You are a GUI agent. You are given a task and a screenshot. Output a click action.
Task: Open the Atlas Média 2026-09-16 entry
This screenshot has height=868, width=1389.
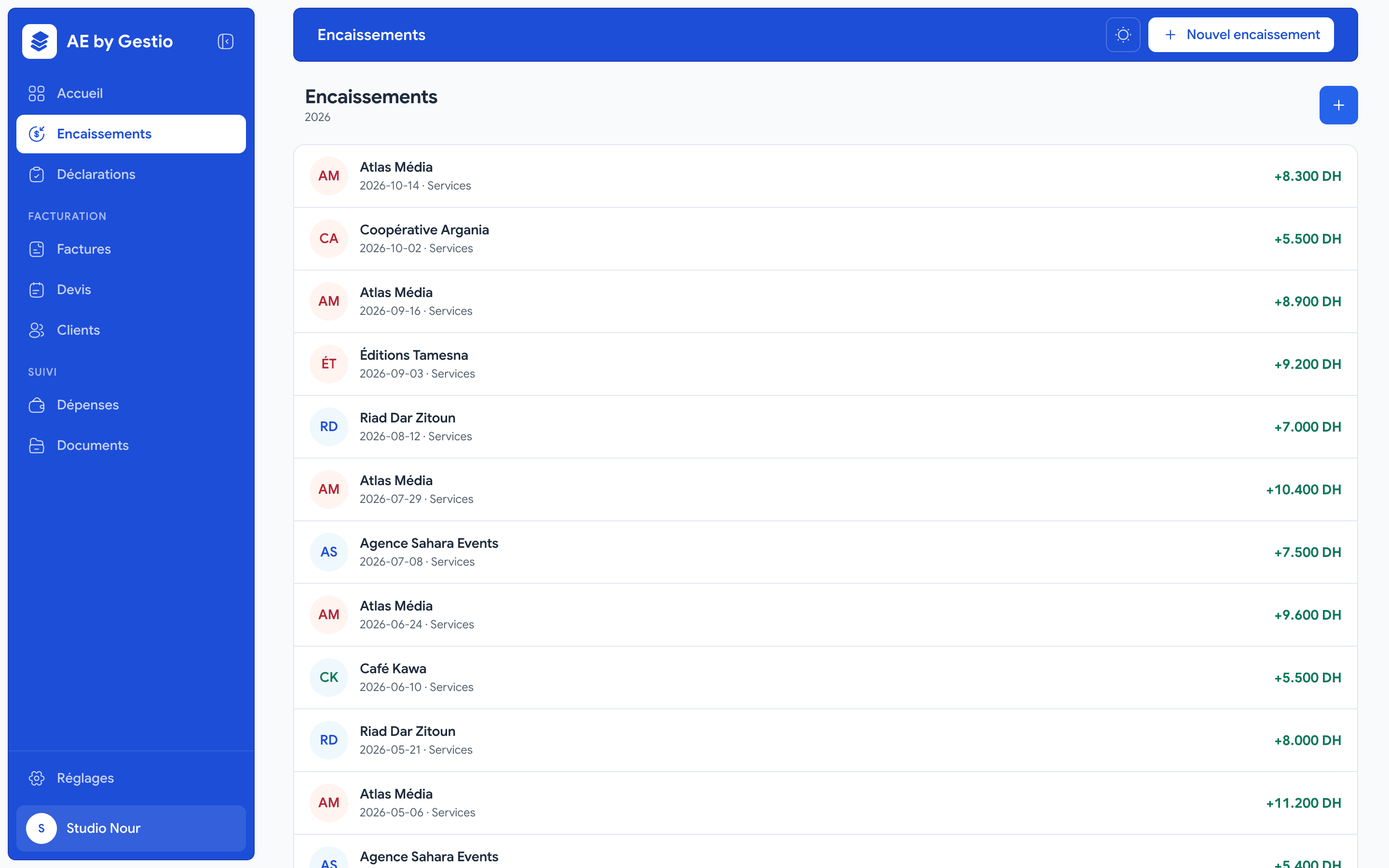coord(825,301)
